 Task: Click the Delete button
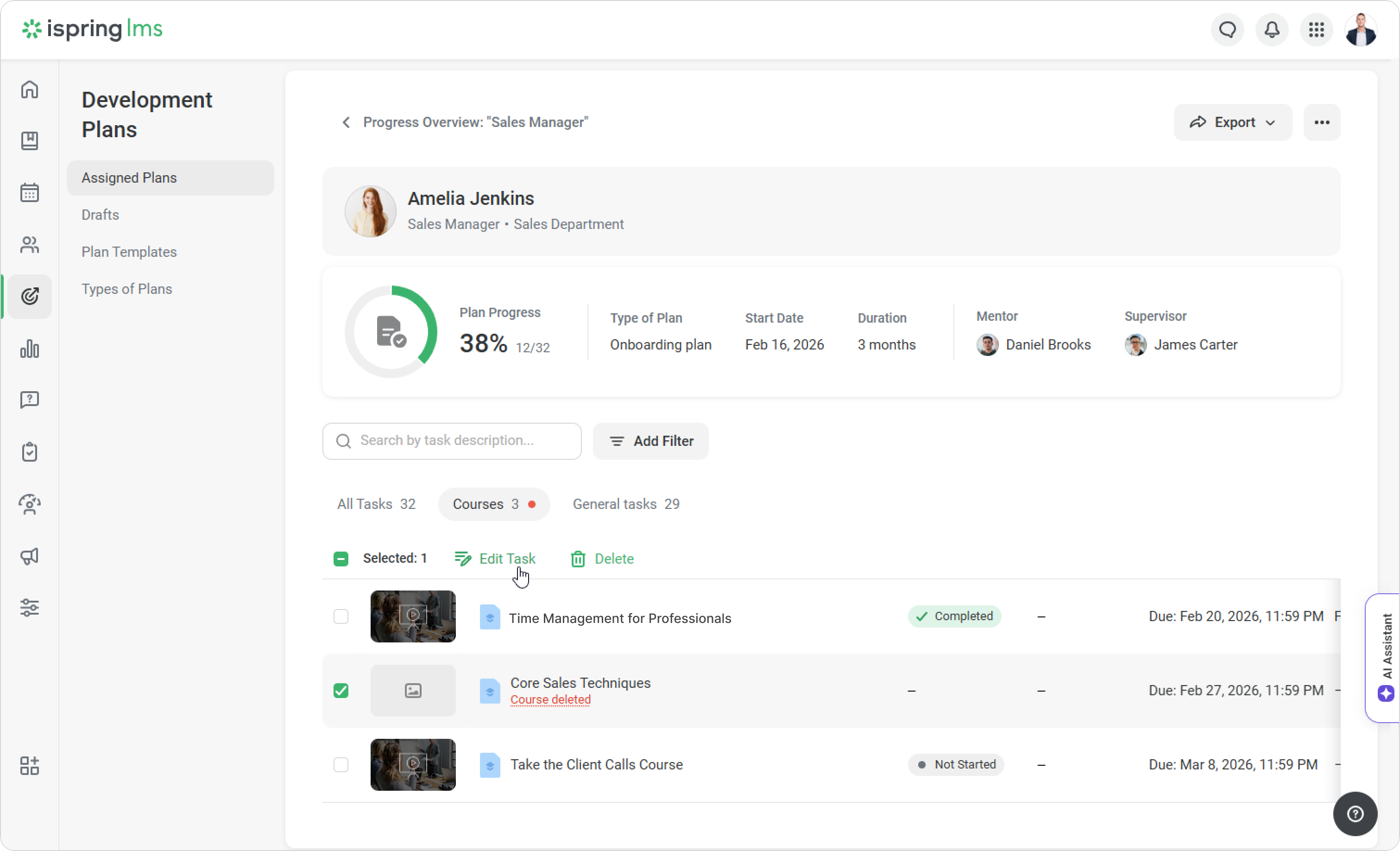click(x=602, y=559)
